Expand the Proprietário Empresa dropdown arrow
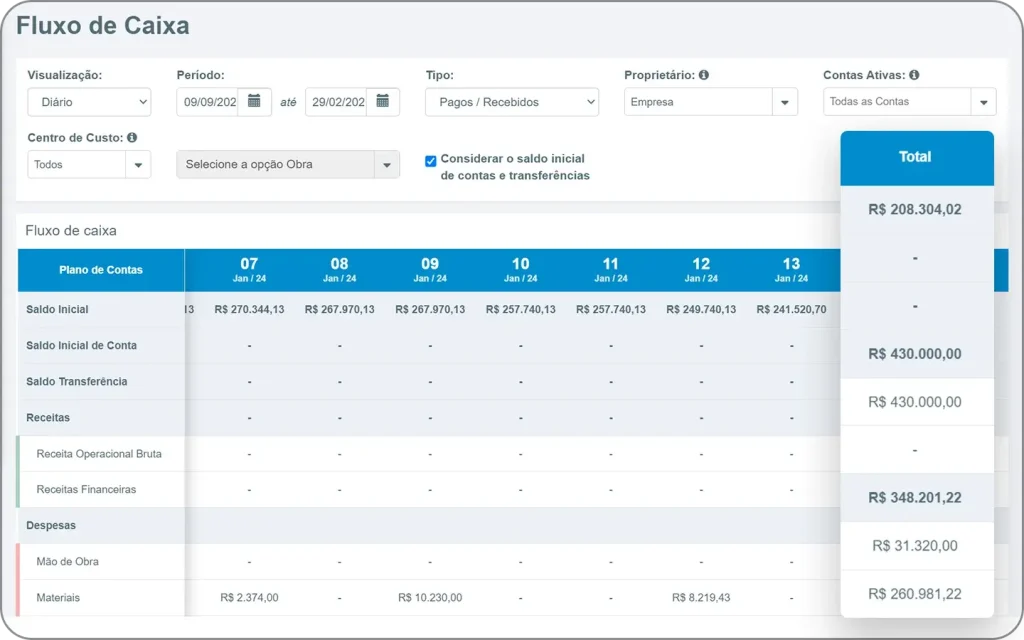The image size is (1024, 640). (784, 102)
